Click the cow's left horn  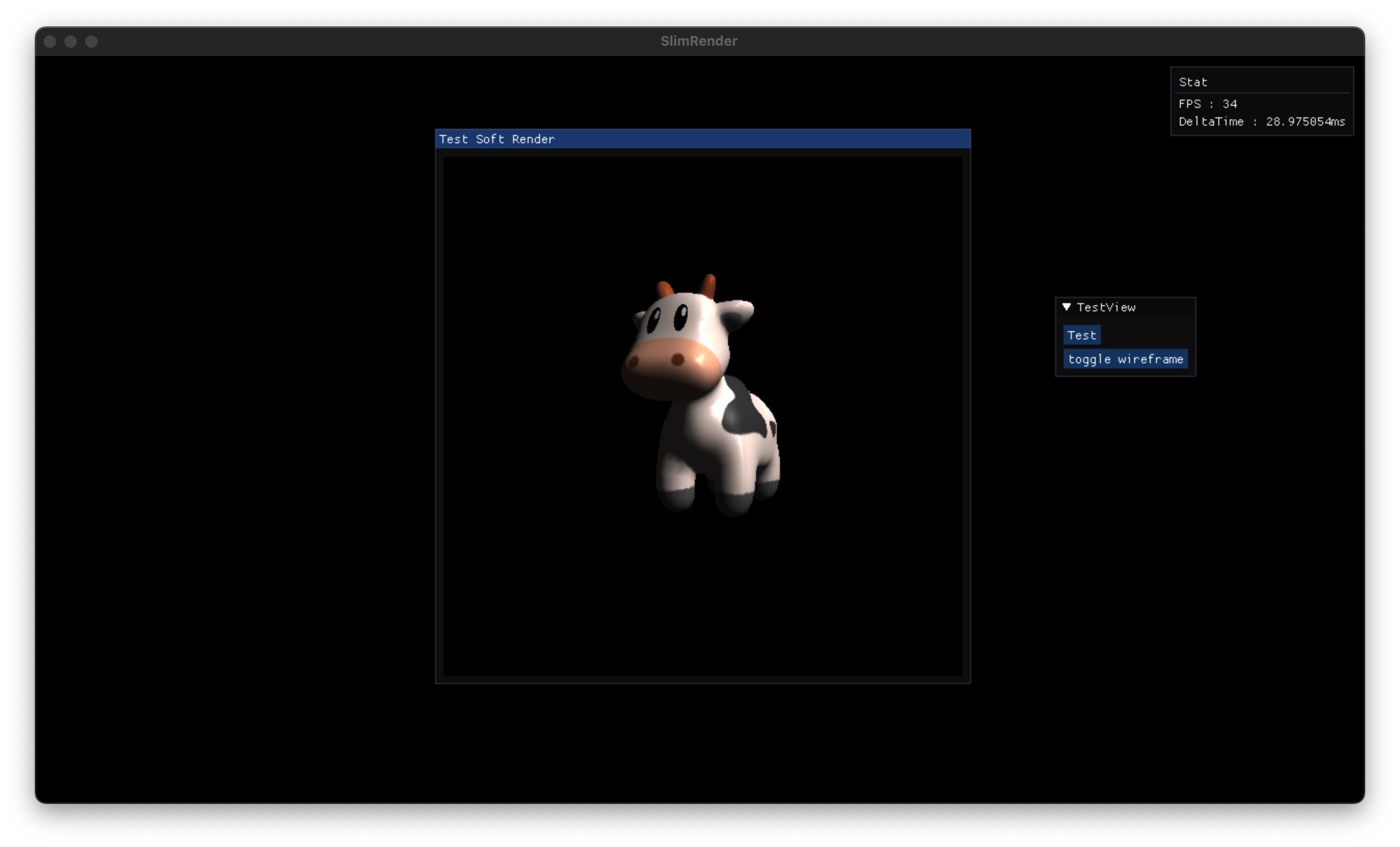[664, 289]
